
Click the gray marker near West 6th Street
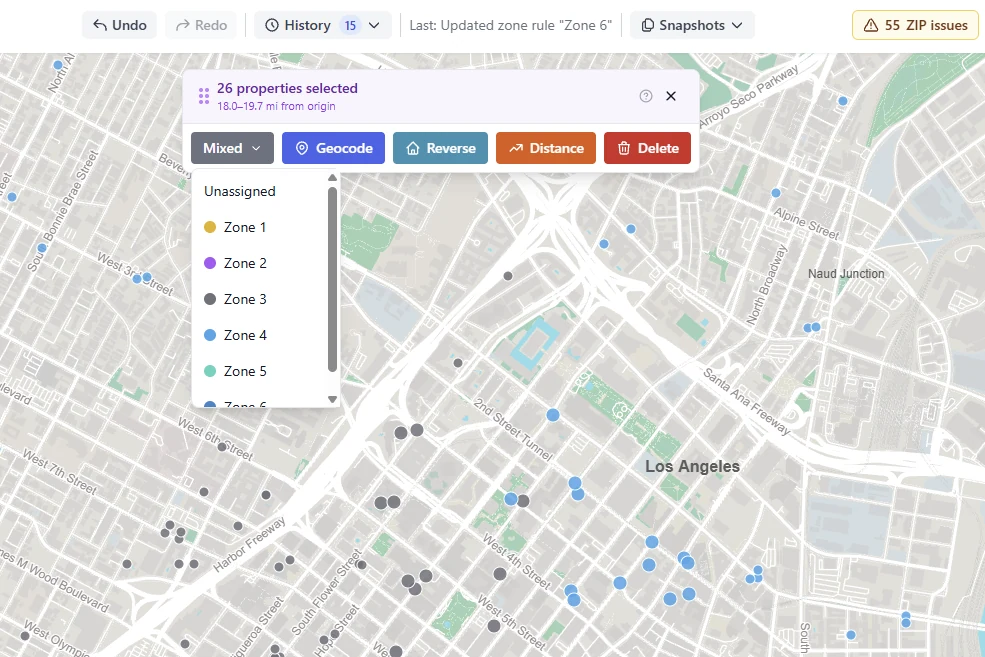(x=222, y=447)
